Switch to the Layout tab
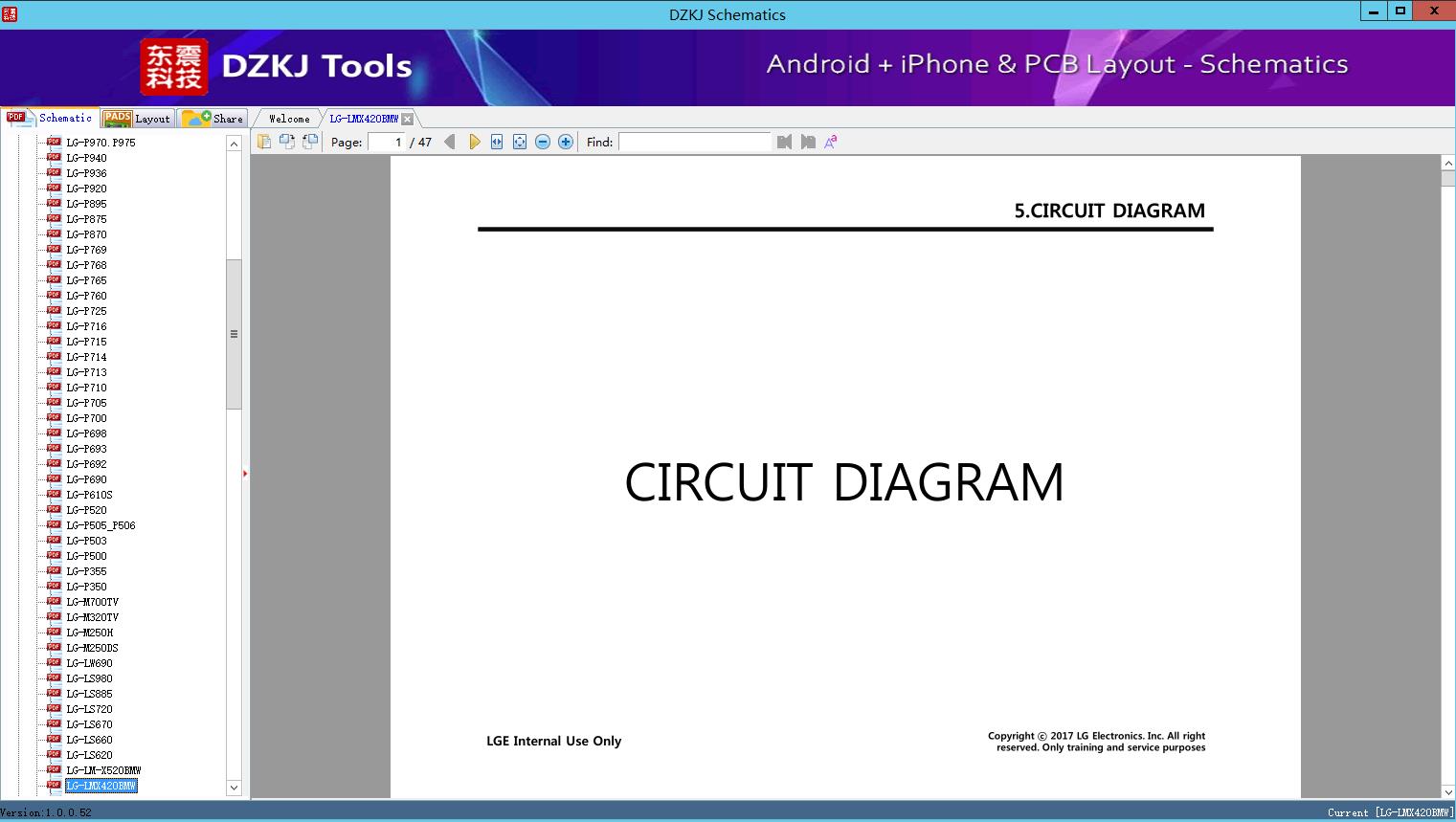The width and height of the screenshot is (1456, 822). (x=137, y=119)
